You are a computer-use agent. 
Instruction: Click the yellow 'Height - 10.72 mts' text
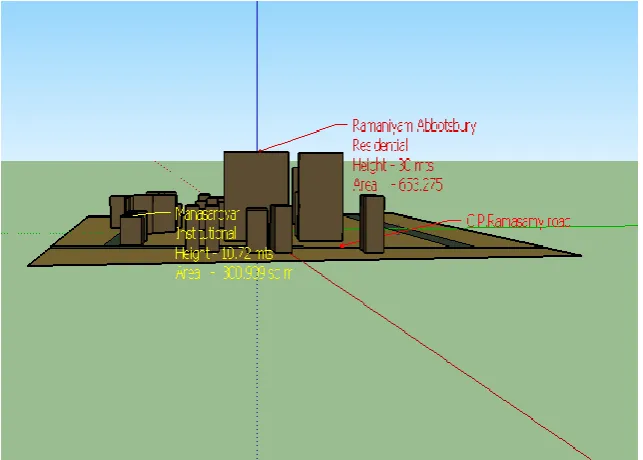(x=223, y=254)
